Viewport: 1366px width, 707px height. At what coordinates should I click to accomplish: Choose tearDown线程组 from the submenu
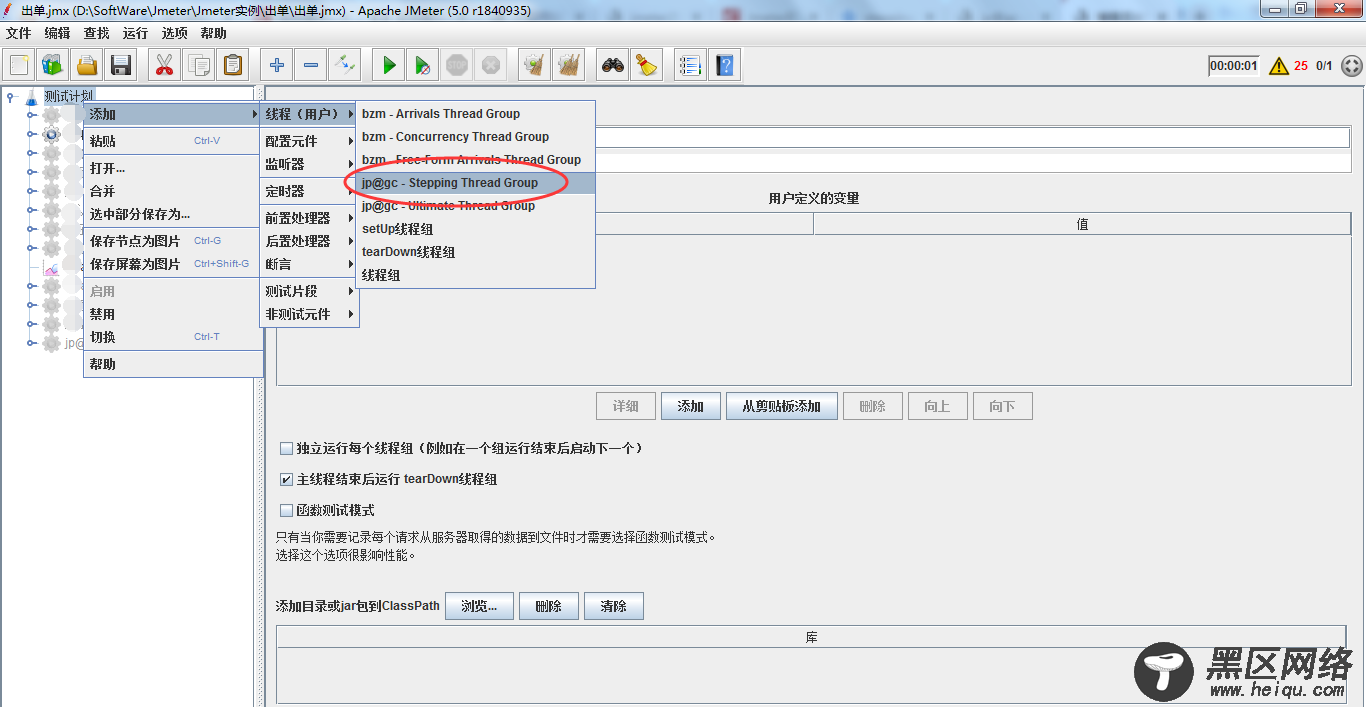[x=476, y=252]
